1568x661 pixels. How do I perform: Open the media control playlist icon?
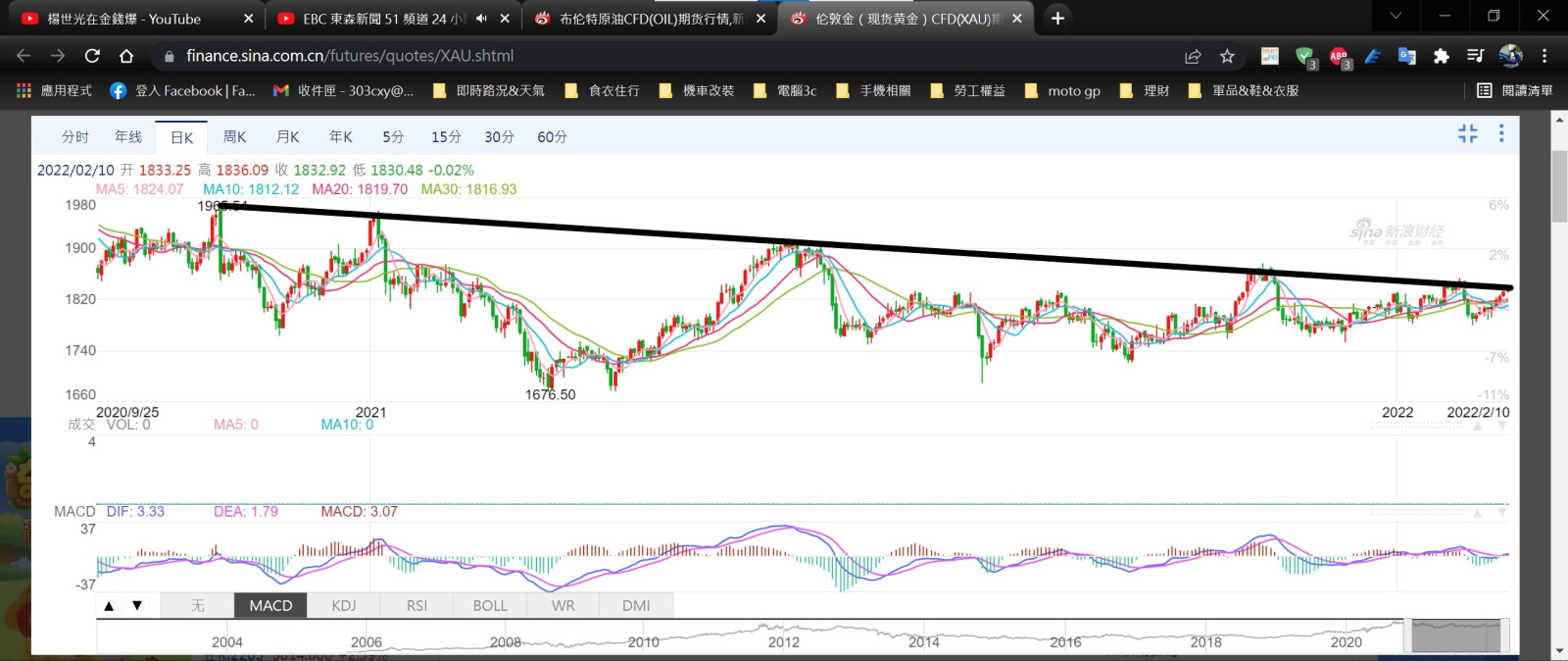1475,57
